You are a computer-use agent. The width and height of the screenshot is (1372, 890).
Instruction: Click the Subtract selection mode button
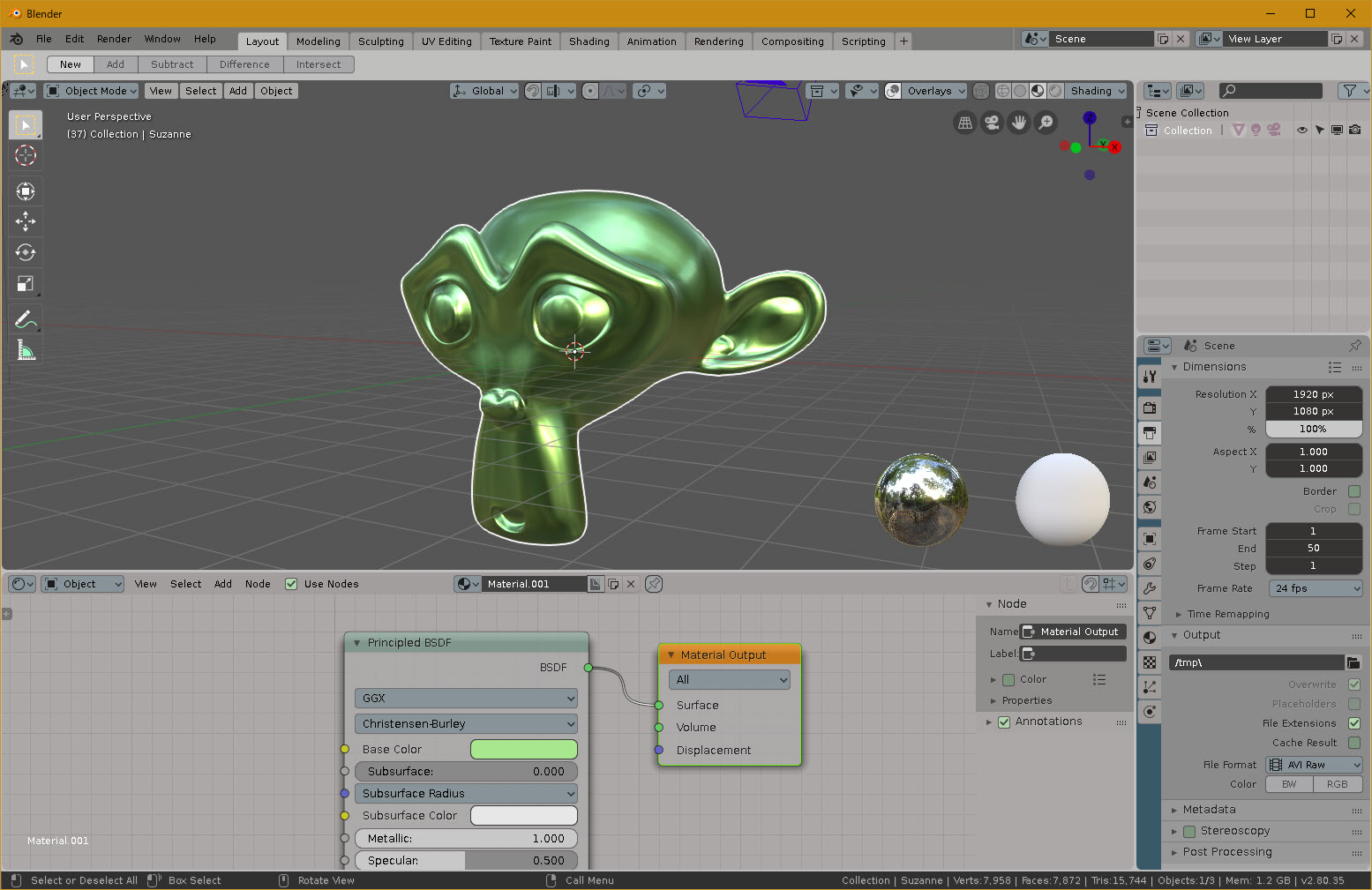tap(172, 64)
